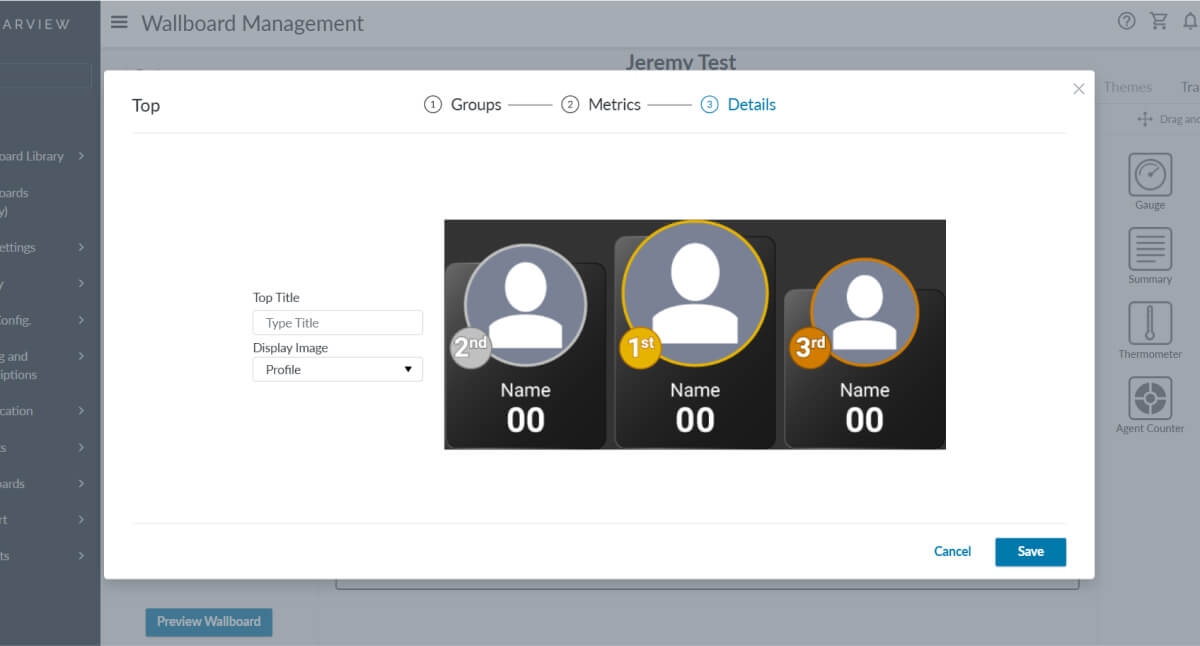Go to the Groups wizard step
The height and width of the screenshot is (646, 1200).
[463, 105]
